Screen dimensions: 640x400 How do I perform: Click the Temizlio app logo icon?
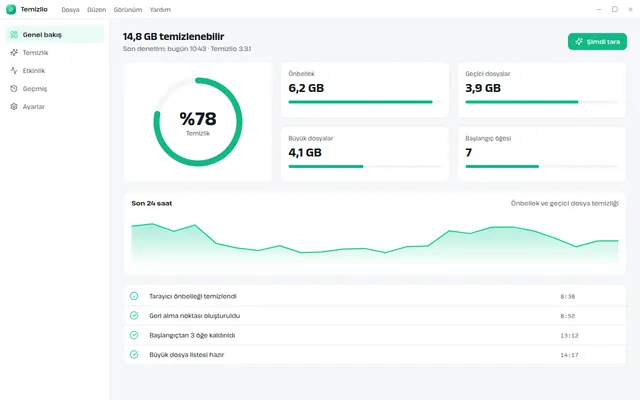click(11, 9)
